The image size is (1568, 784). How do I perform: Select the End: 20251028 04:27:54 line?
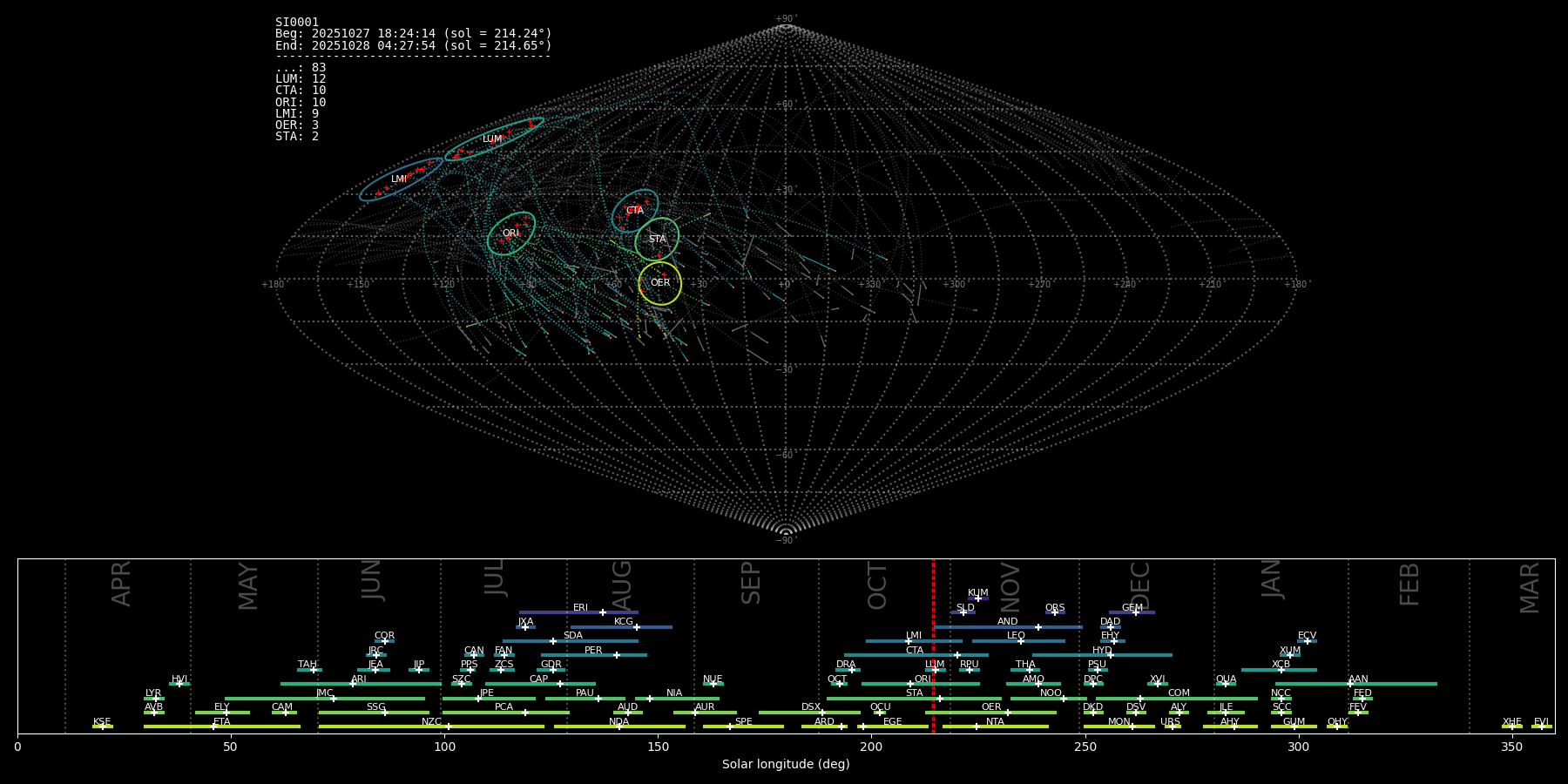(414, 45)
